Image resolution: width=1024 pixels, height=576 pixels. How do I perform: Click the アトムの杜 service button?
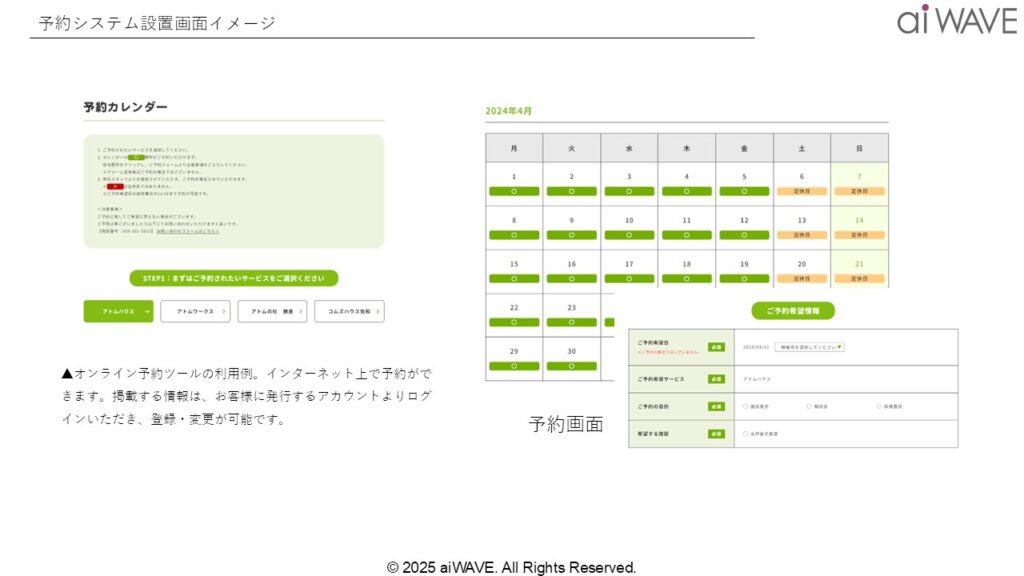point(272,311)
